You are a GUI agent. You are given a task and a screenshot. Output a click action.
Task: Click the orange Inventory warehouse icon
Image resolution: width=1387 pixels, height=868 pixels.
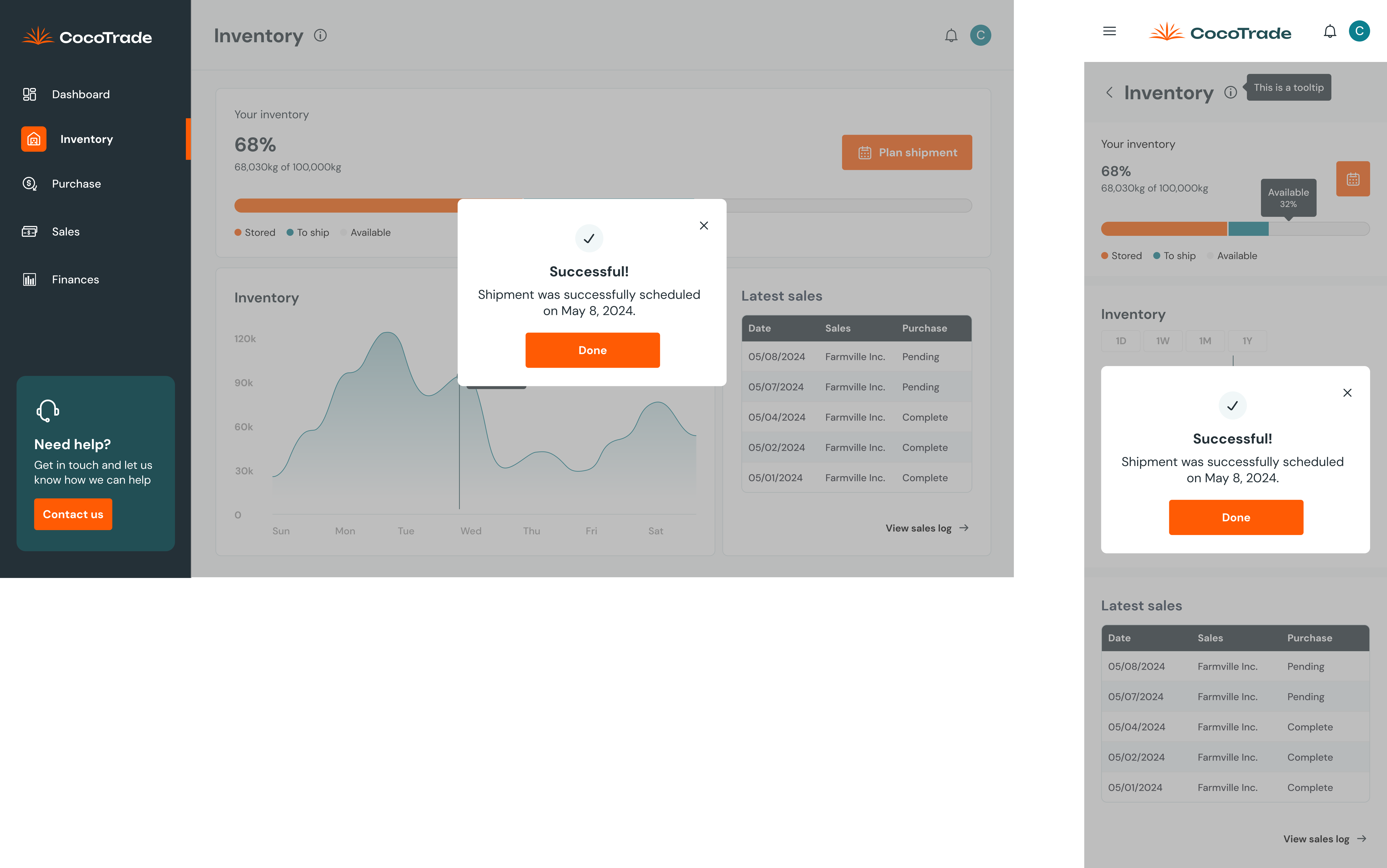[x=34, y=139]
